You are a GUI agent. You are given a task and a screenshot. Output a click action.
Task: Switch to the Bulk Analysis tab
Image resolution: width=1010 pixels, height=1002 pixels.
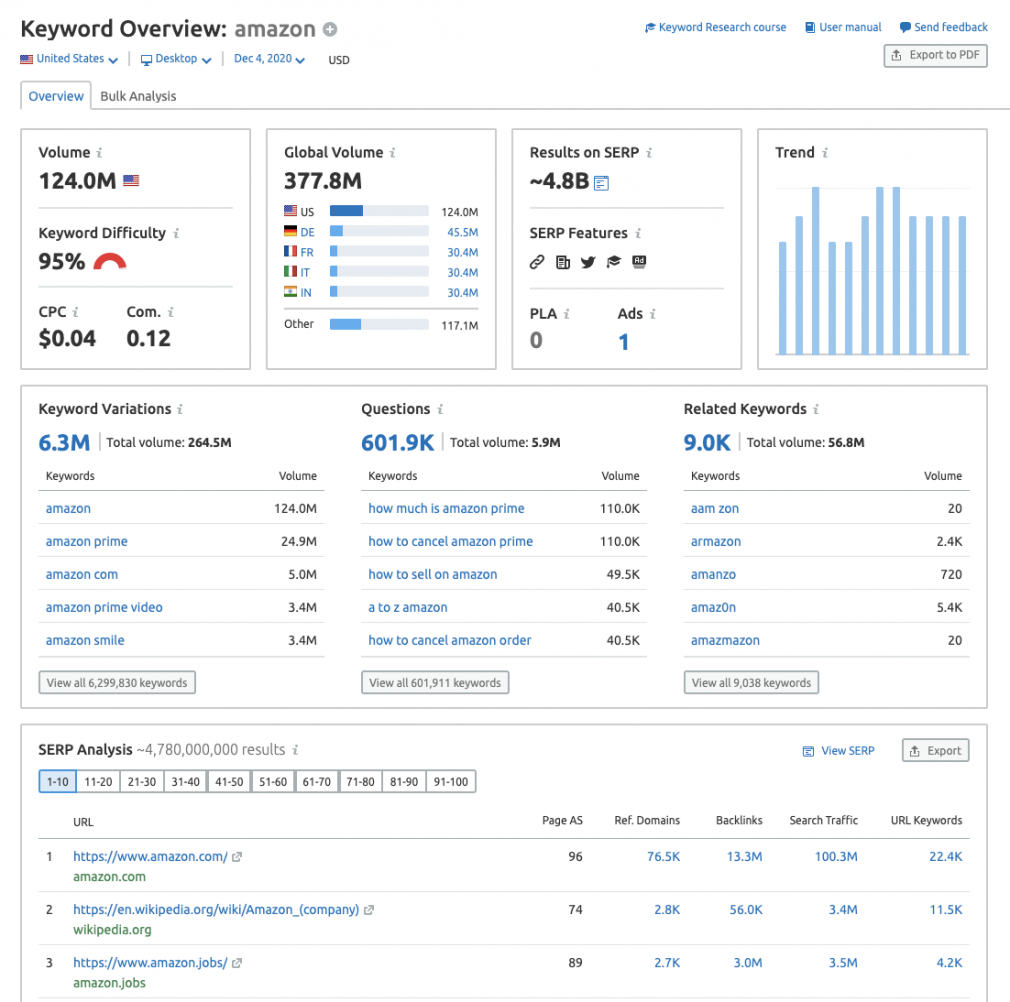138,96
